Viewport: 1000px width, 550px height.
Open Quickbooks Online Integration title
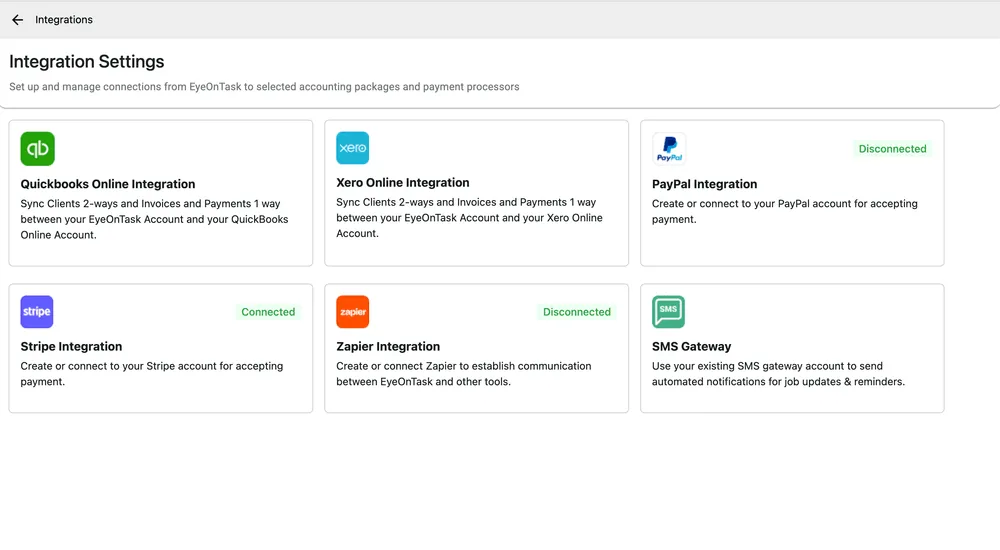108,184
